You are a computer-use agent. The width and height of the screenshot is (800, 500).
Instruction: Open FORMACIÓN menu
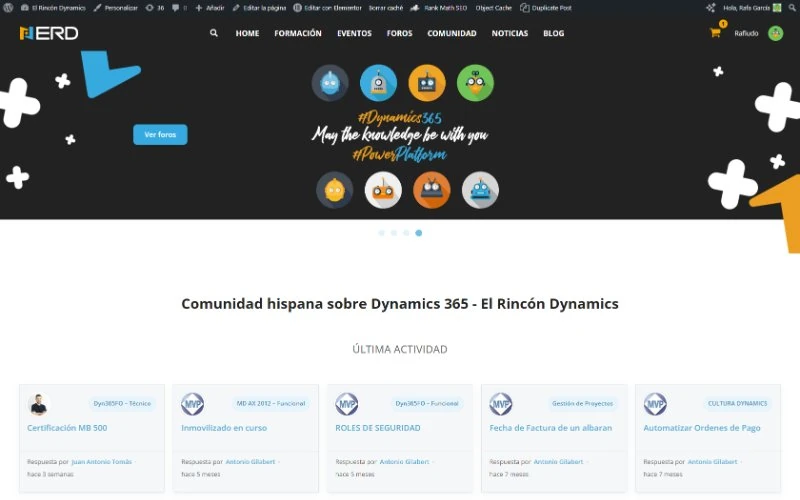pyautogui.click(x=298, y=33)
